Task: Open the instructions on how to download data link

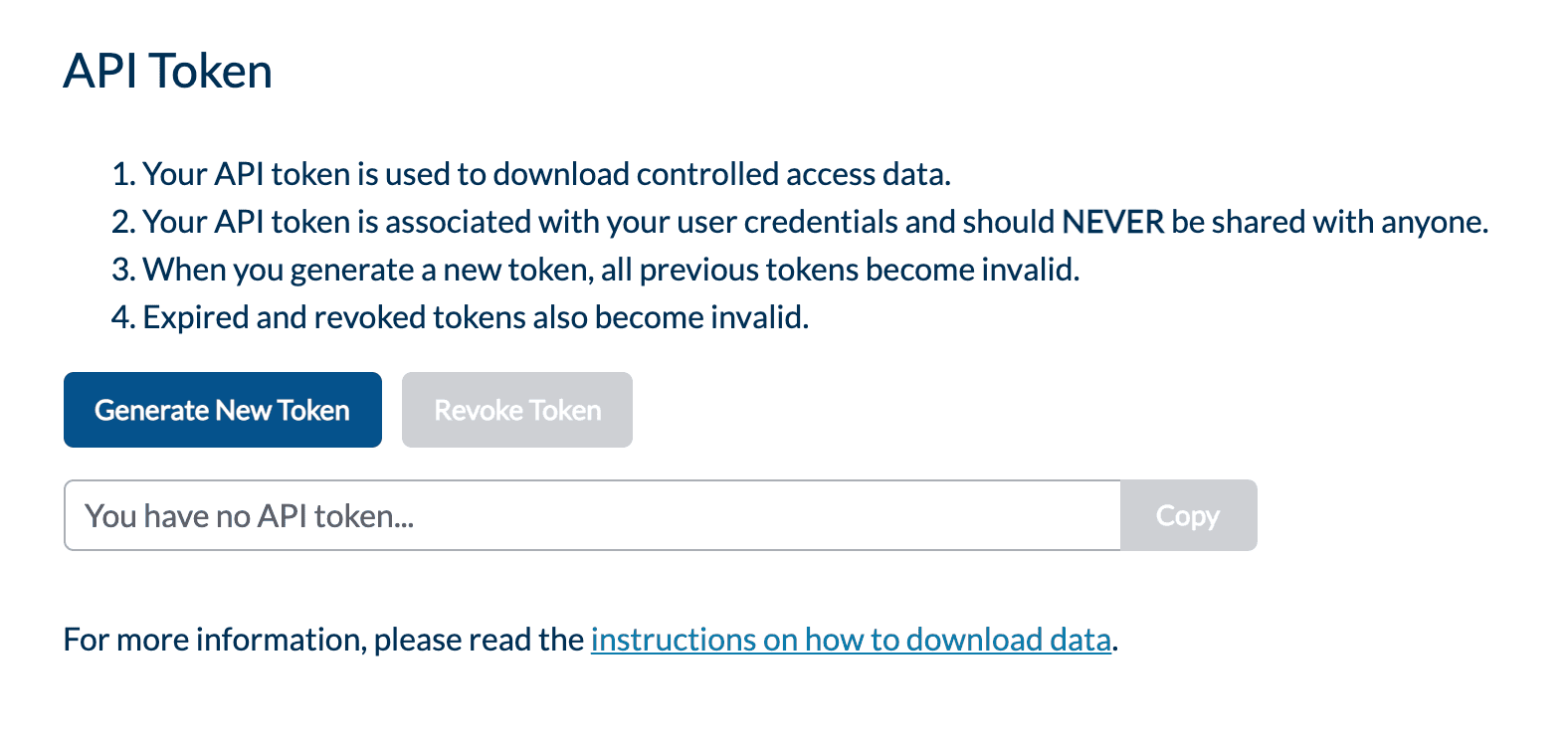Action: [851, 640]
